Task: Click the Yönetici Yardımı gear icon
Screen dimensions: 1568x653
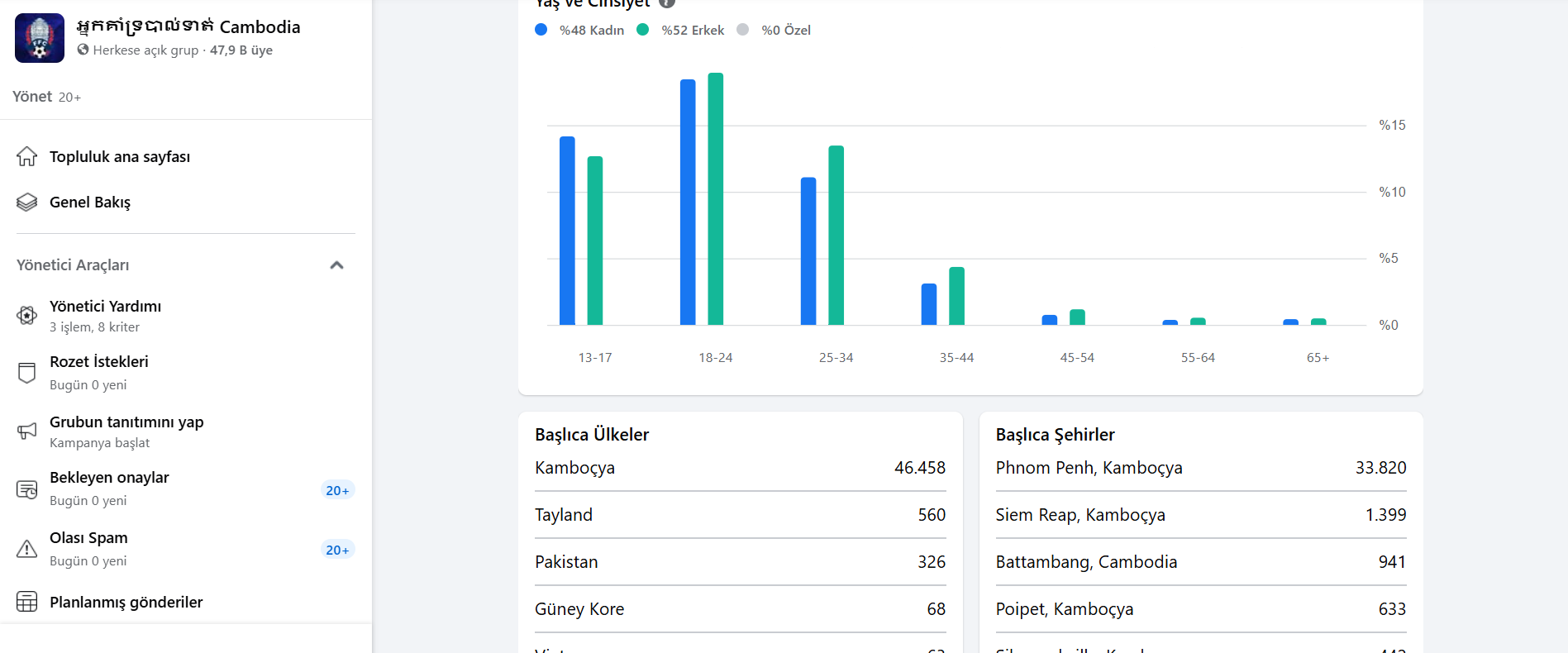Action: point(27,315)
